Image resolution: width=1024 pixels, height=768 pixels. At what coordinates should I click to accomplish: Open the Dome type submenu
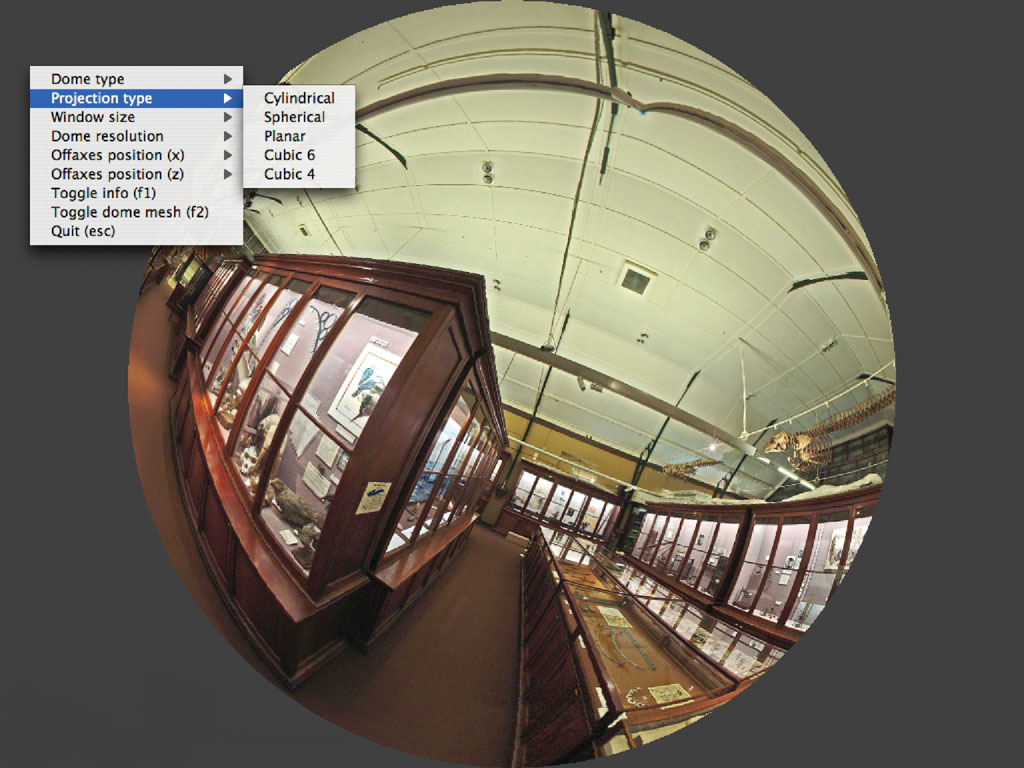click(x=136, y=79)
